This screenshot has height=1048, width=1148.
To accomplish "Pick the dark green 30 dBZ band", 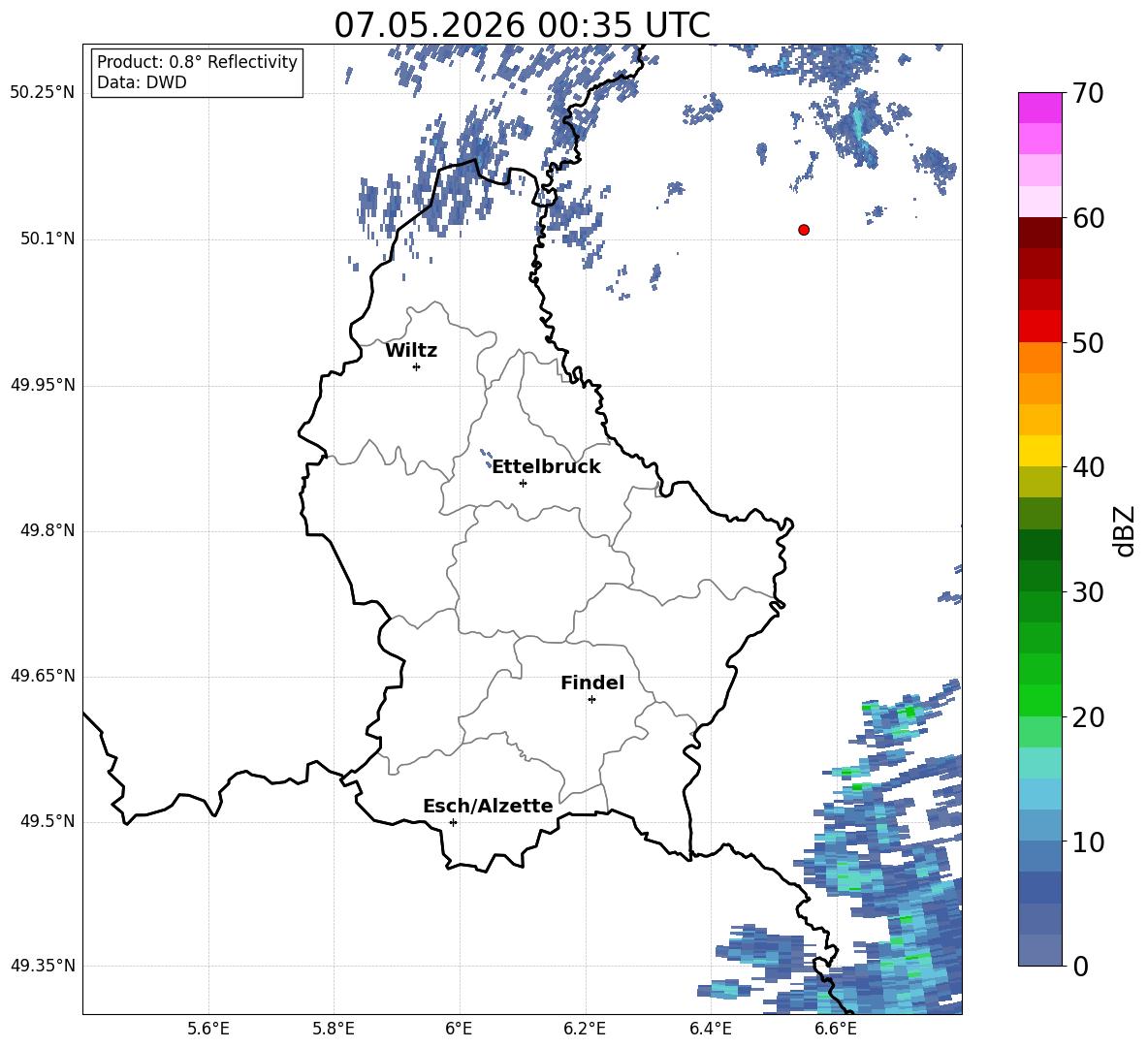I will [x=1039, y=575].
